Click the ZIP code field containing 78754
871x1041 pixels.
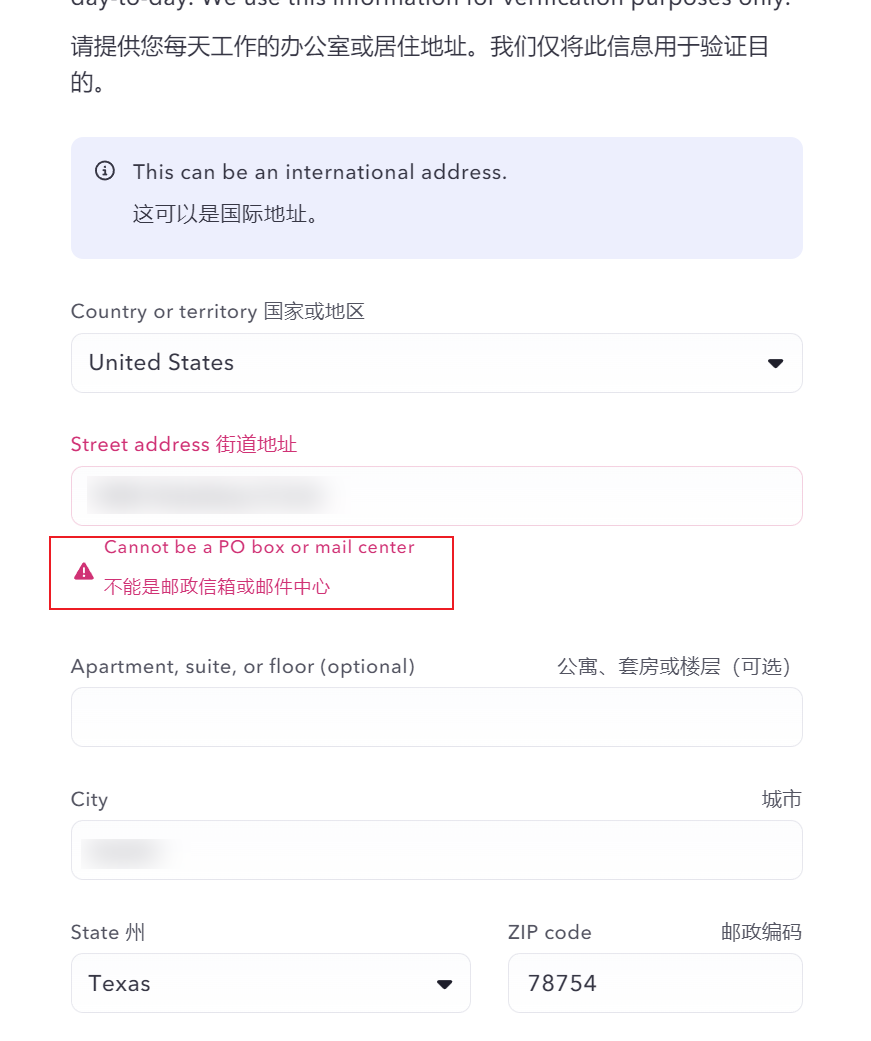pos(654,984)
